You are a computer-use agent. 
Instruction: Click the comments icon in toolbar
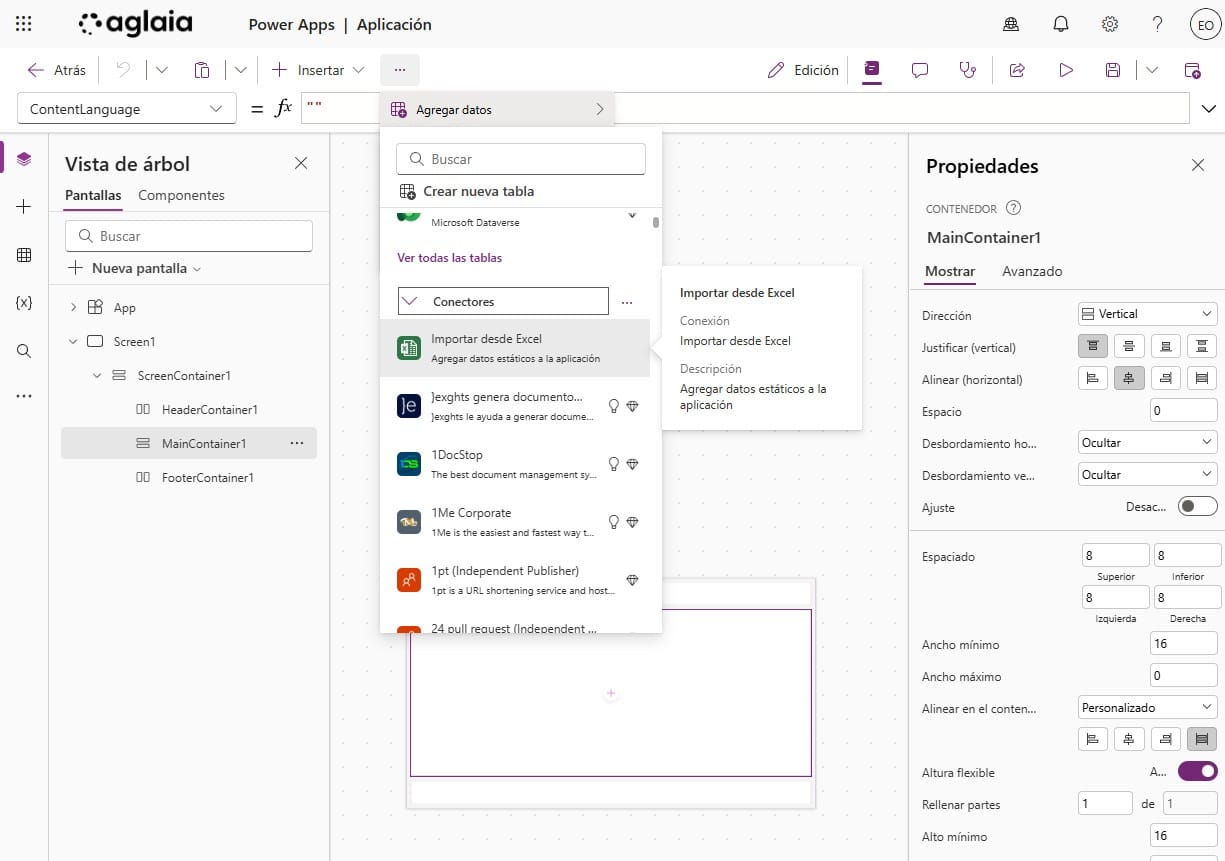pos(919,70)
